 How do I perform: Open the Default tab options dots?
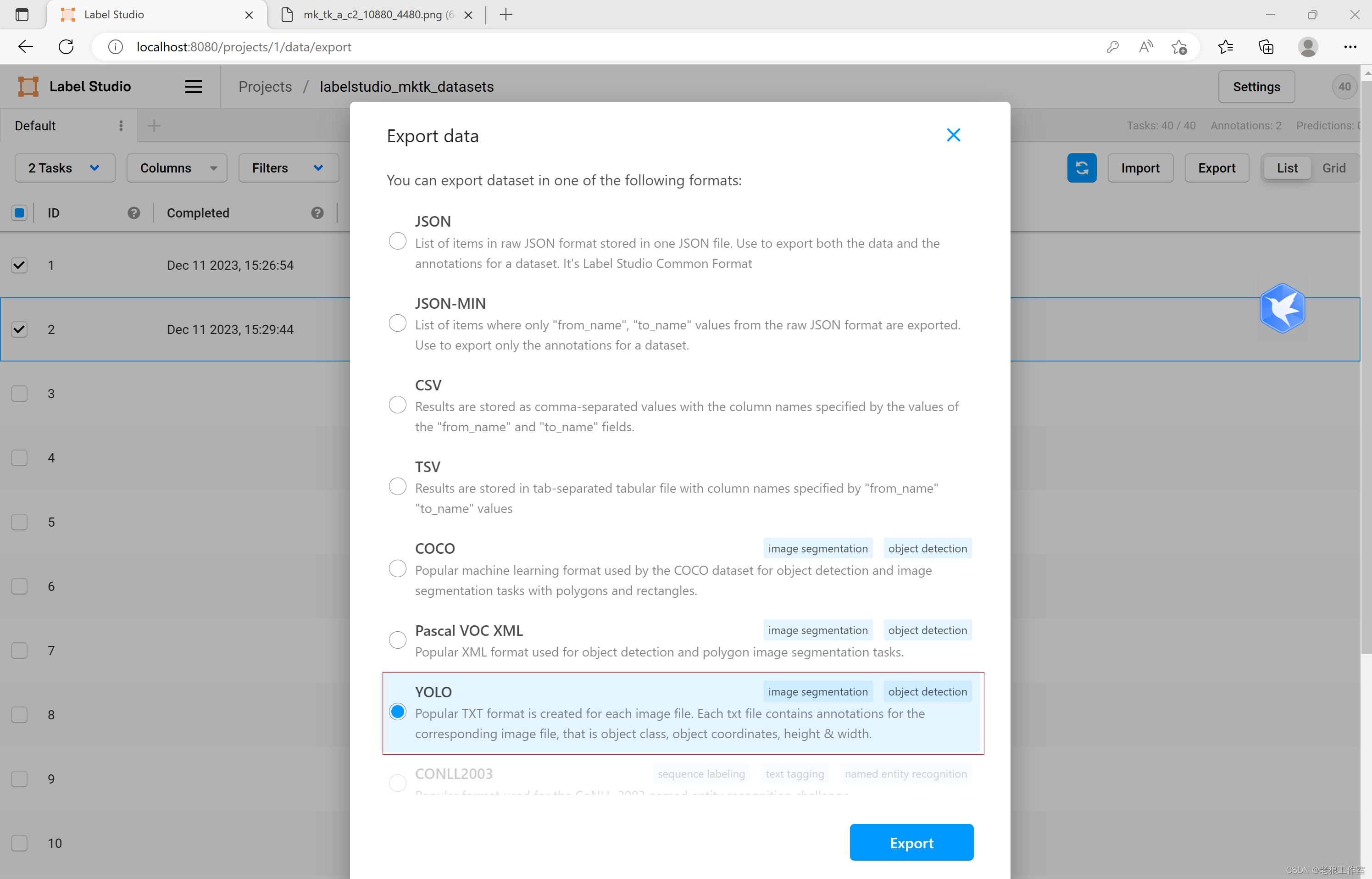[121, 126]
